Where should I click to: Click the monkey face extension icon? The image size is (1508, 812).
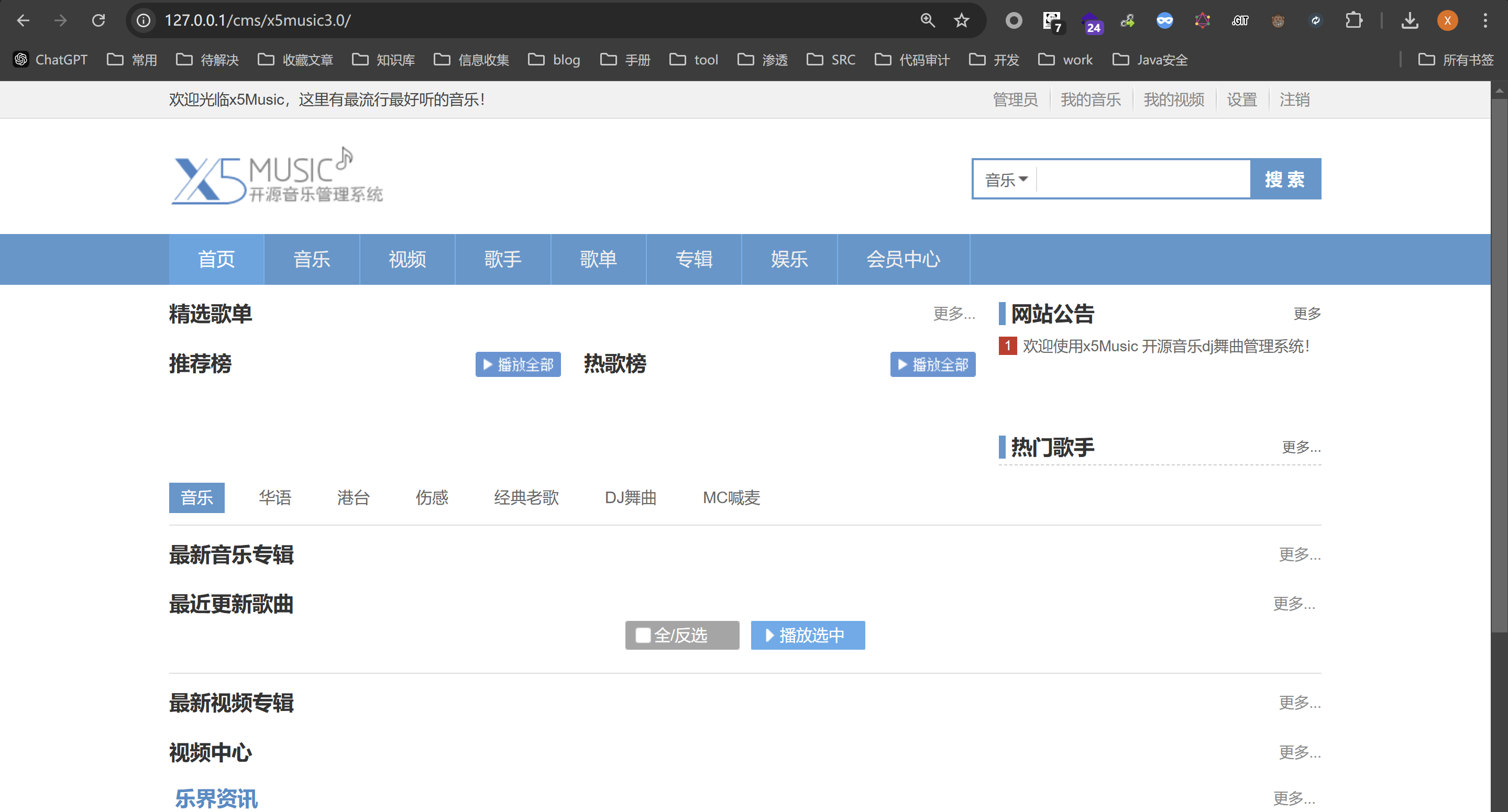(x=1278, y=21)
